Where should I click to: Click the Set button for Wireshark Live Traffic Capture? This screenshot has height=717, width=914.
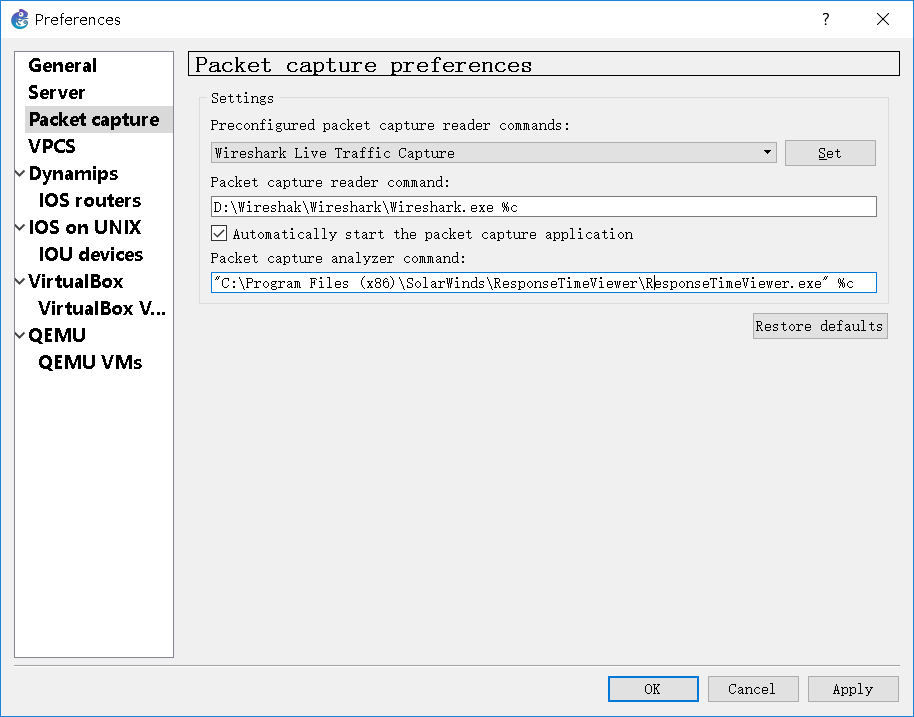[x=830, y=152]
